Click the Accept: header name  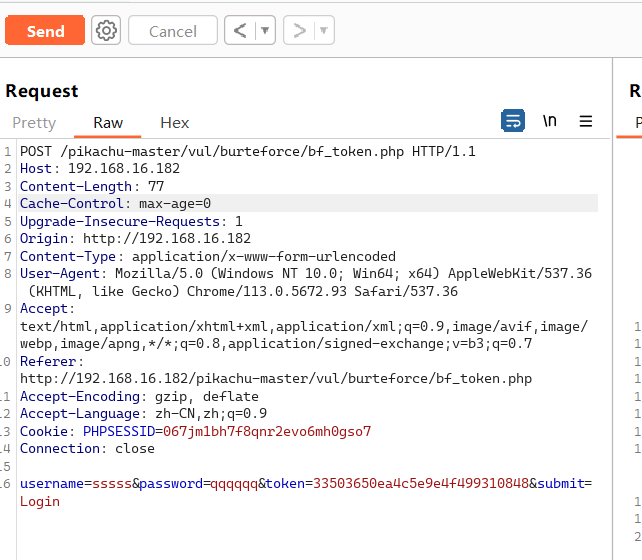click(x=47, y=309)
